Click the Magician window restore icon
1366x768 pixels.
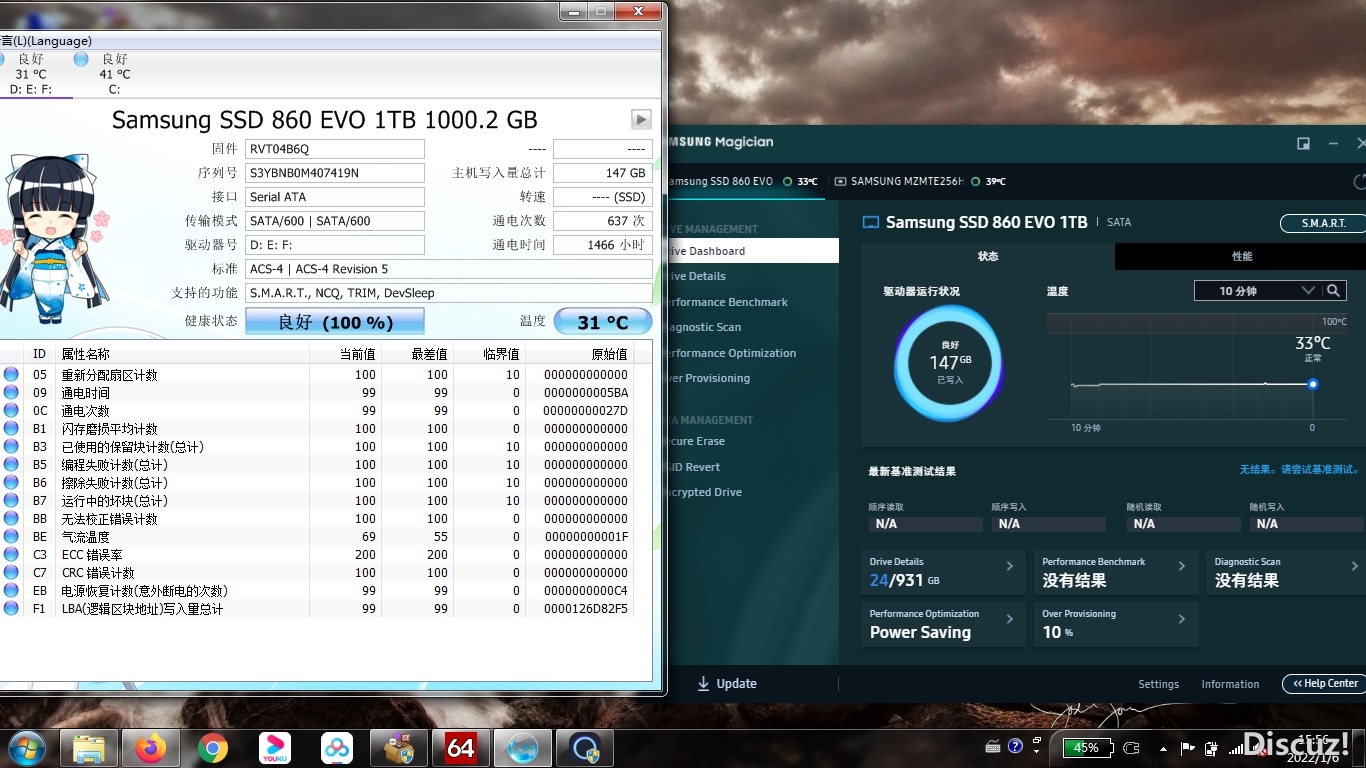(1303, 143)
